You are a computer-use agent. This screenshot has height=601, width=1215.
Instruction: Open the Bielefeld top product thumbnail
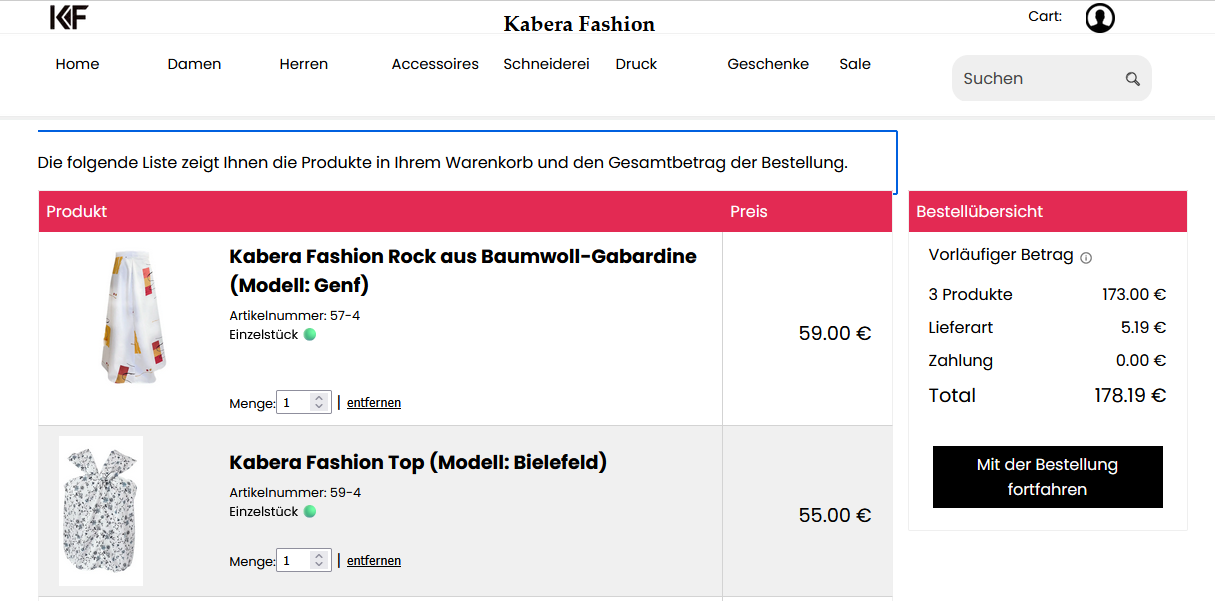pyautogui.click(x=101, y=511)
